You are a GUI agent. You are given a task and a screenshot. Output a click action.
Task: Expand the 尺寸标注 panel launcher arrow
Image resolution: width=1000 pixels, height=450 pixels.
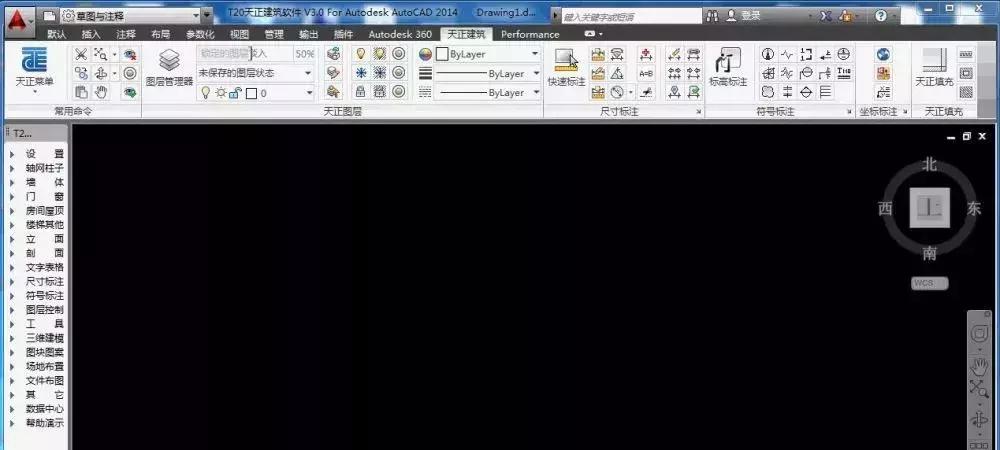point(699,112)
